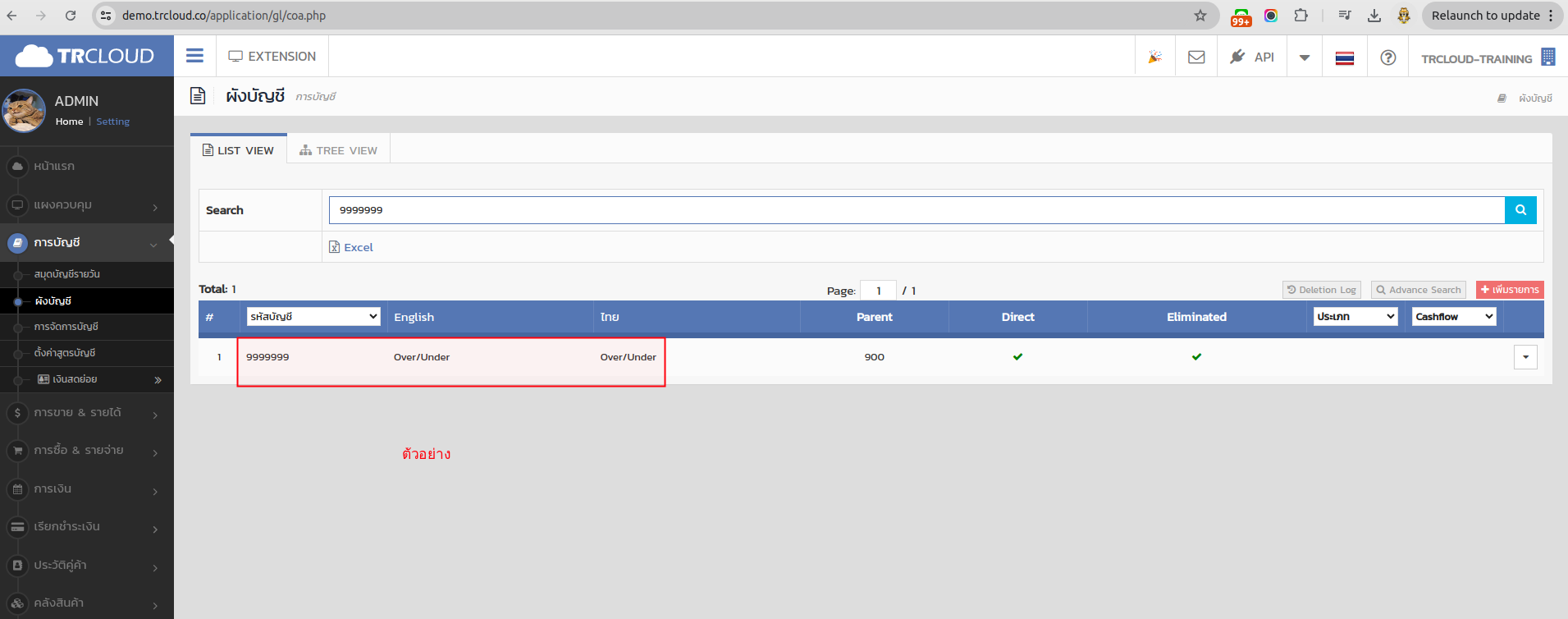1568x619 pixels.
Task: Open the row action dropdown for 9999999
Action: [1525, 357]
